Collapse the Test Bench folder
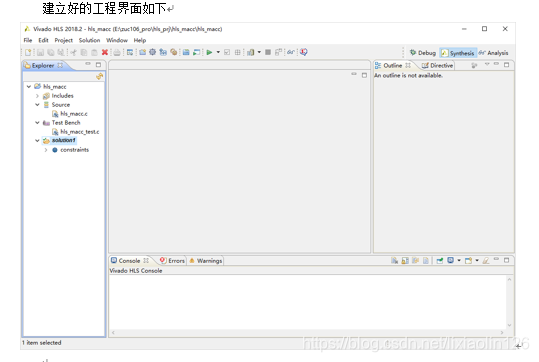 click(x=37, y=122)
